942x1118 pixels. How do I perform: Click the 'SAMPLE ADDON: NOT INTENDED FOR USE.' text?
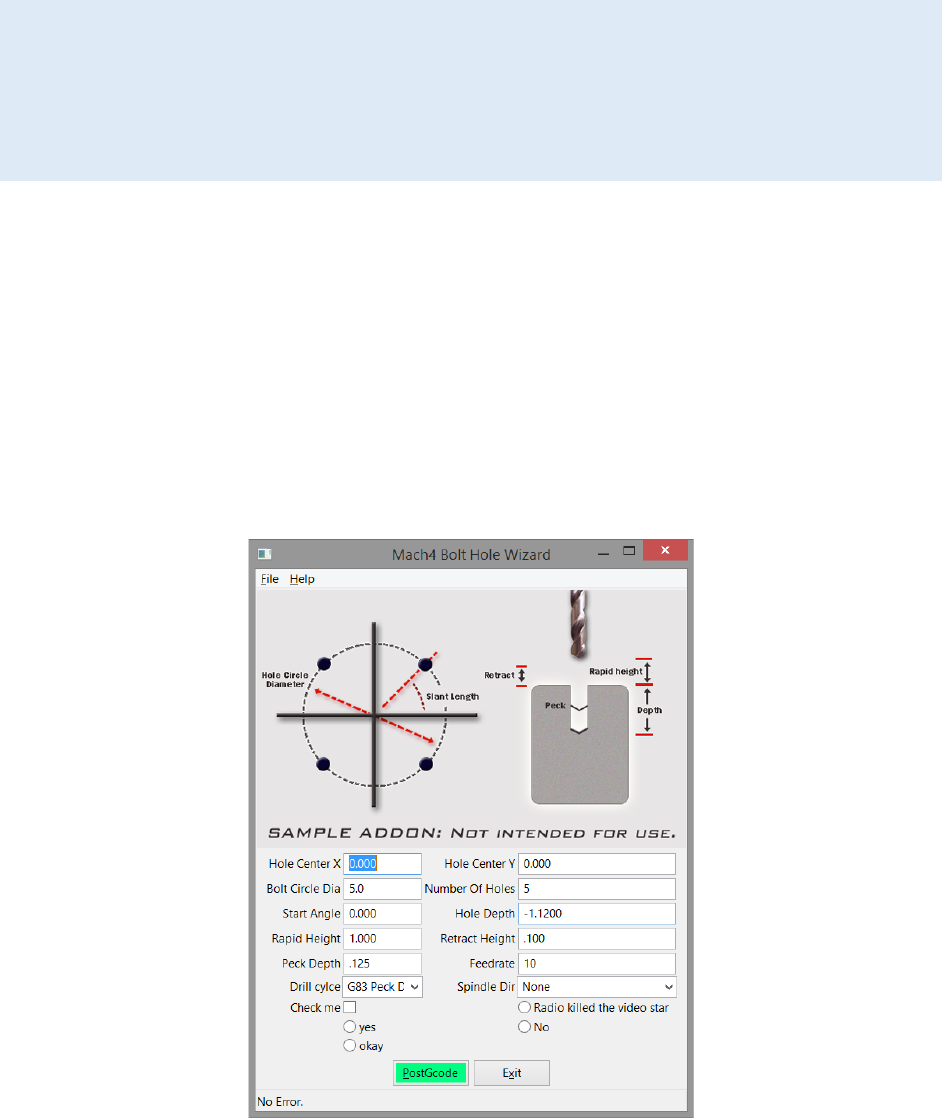(471, 833)
